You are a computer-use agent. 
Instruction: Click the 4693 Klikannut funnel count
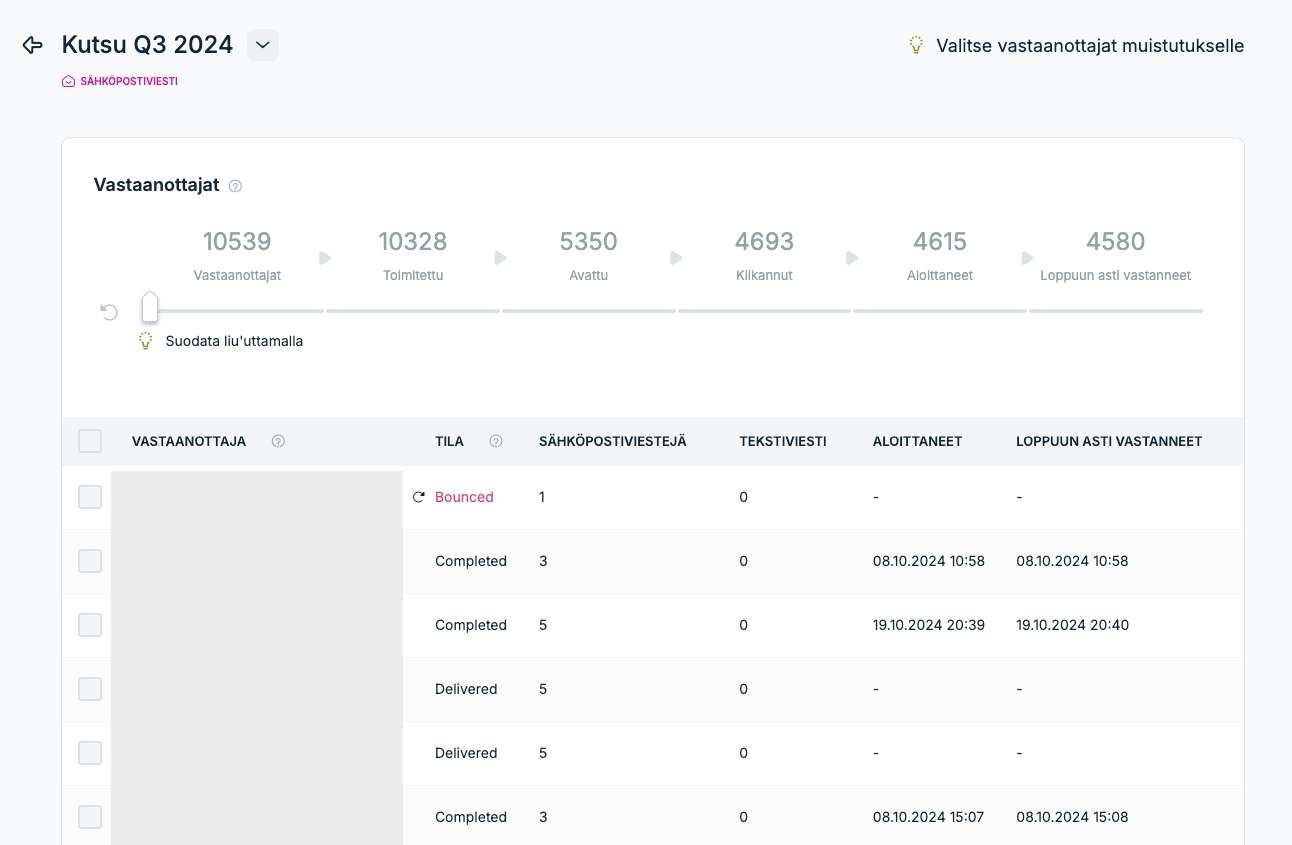(x=764, y=242)
